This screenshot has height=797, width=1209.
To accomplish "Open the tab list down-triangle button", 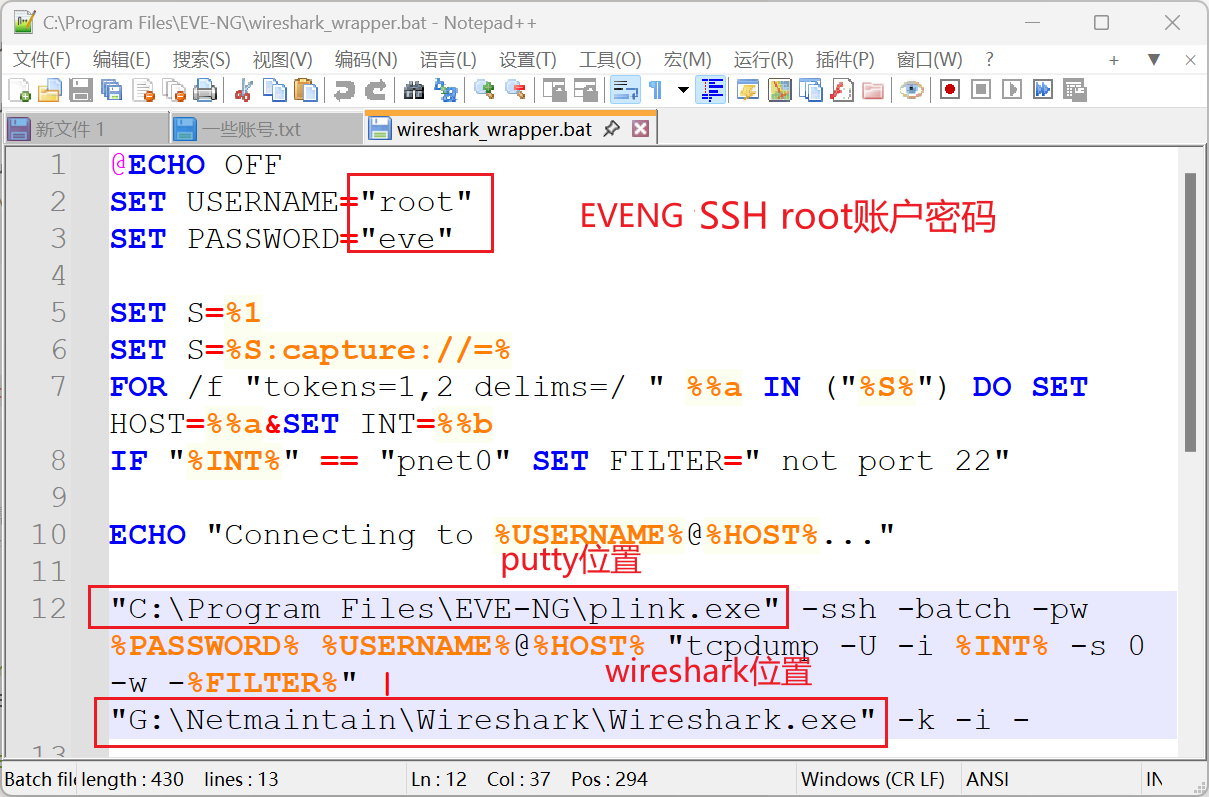I will (1154, 60).
